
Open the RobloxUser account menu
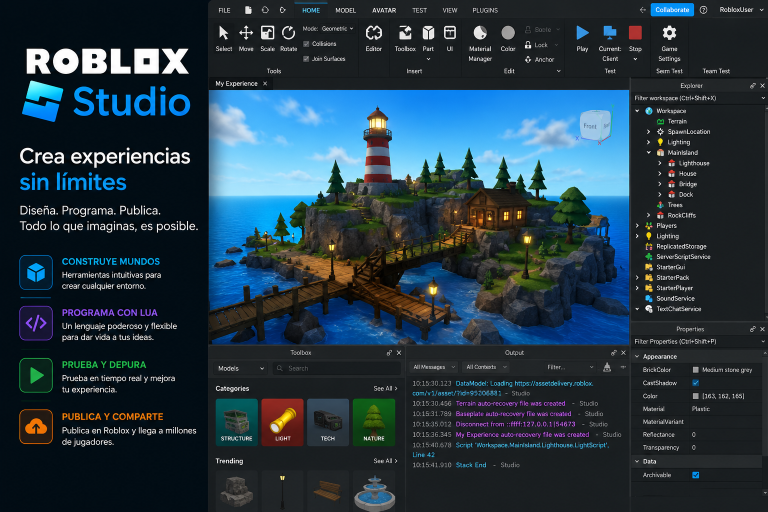(741, 10)
